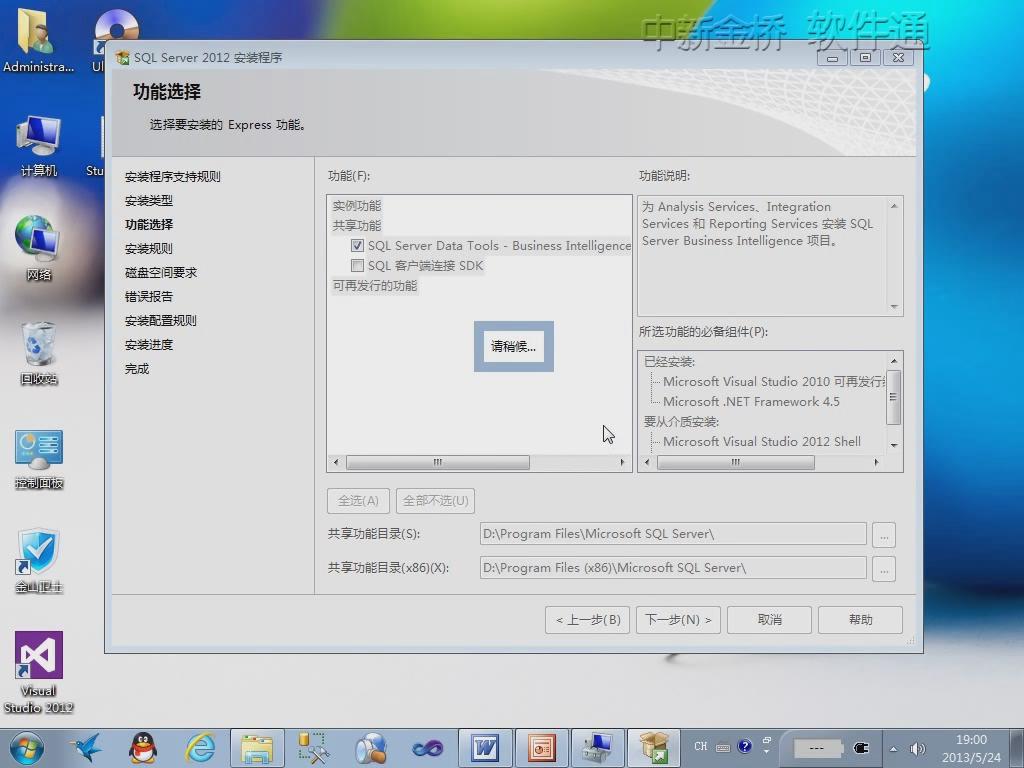
Task: Uncheck SQL Server Data Tools - Business Intelligence
Action: (x=357, y=246)
